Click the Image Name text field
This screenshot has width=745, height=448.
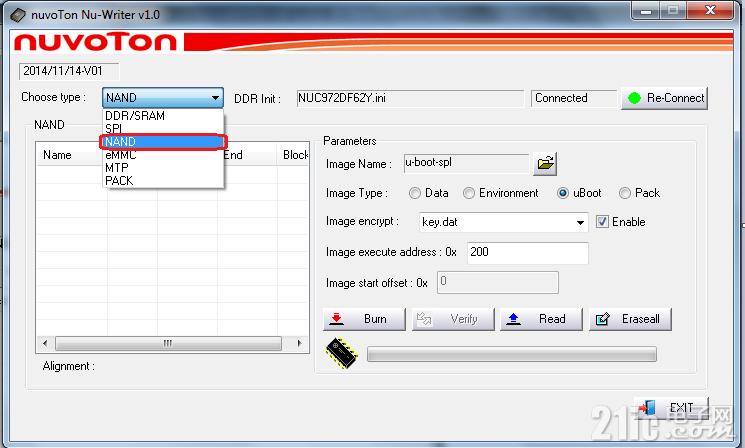[466, 163]
